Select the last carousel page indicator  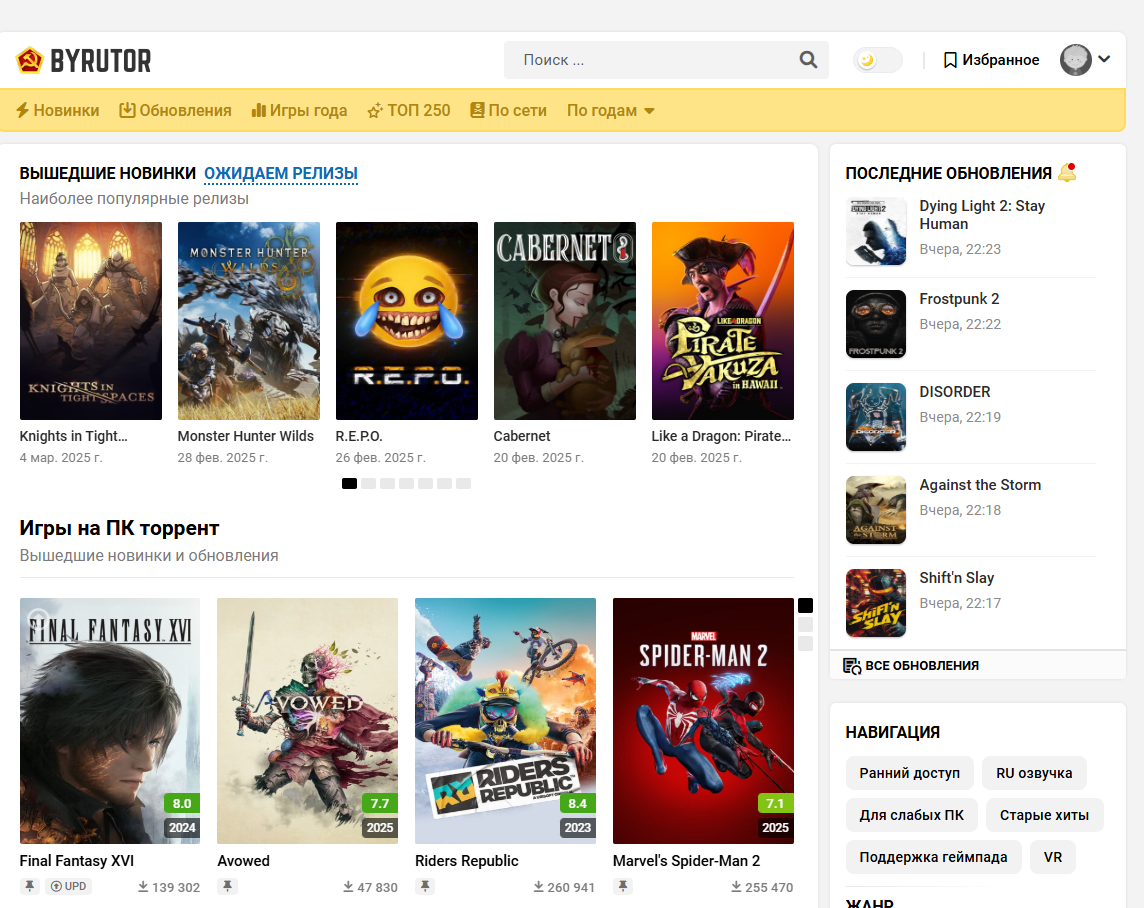tap(463, 483)
